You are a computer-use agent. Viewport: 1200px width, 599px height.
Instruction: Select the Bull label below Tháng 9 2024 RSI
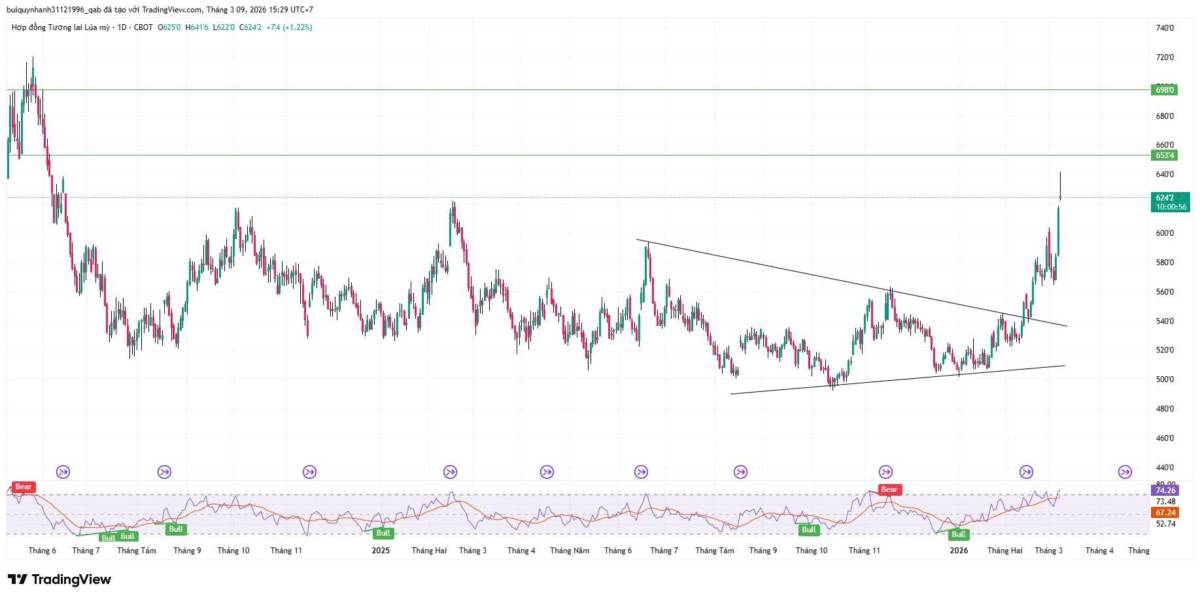pyautogui.click(x=177, y=528)
